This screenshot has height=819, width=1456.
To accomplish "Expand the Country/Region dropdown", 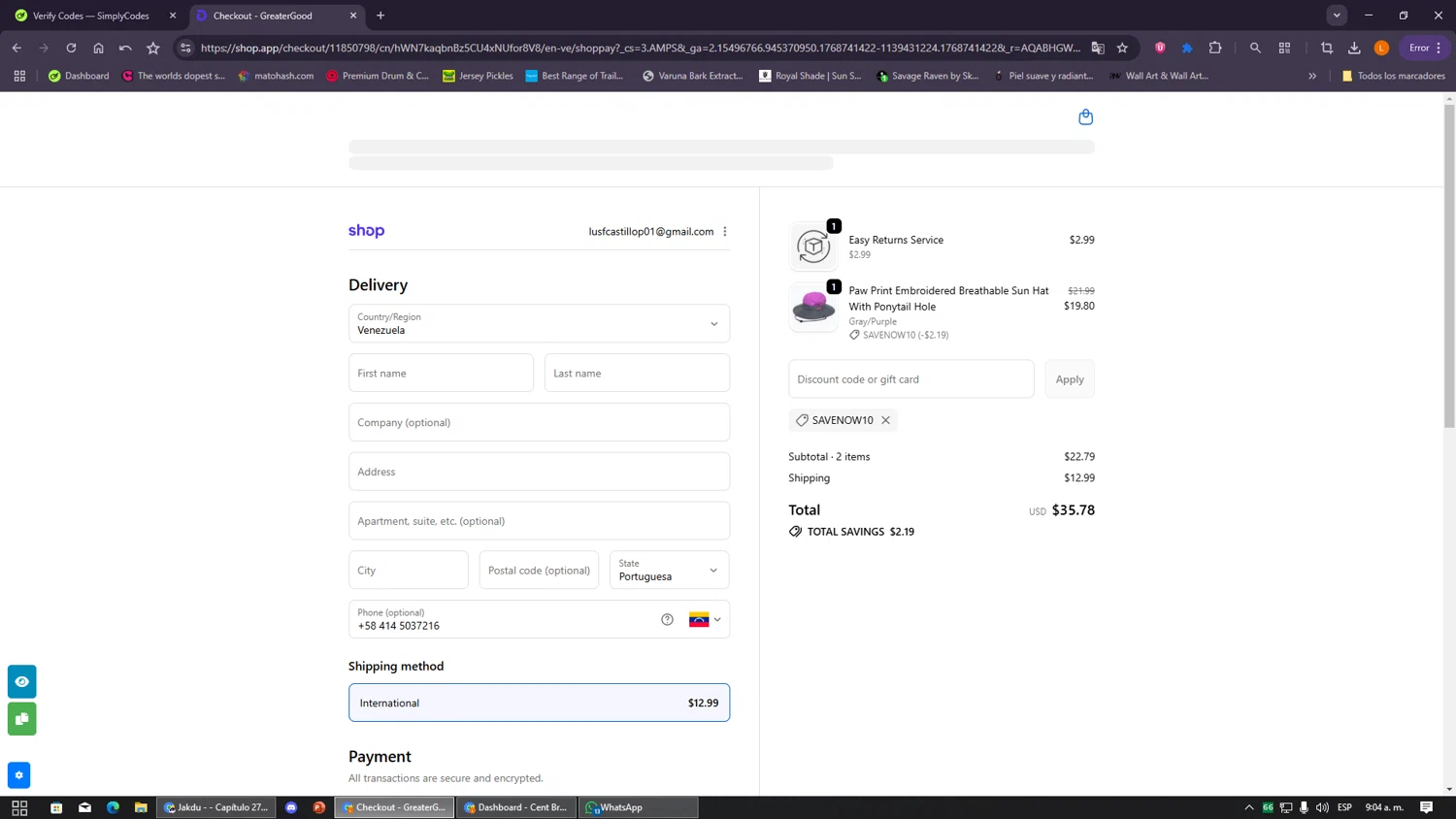I will (539, 323).
